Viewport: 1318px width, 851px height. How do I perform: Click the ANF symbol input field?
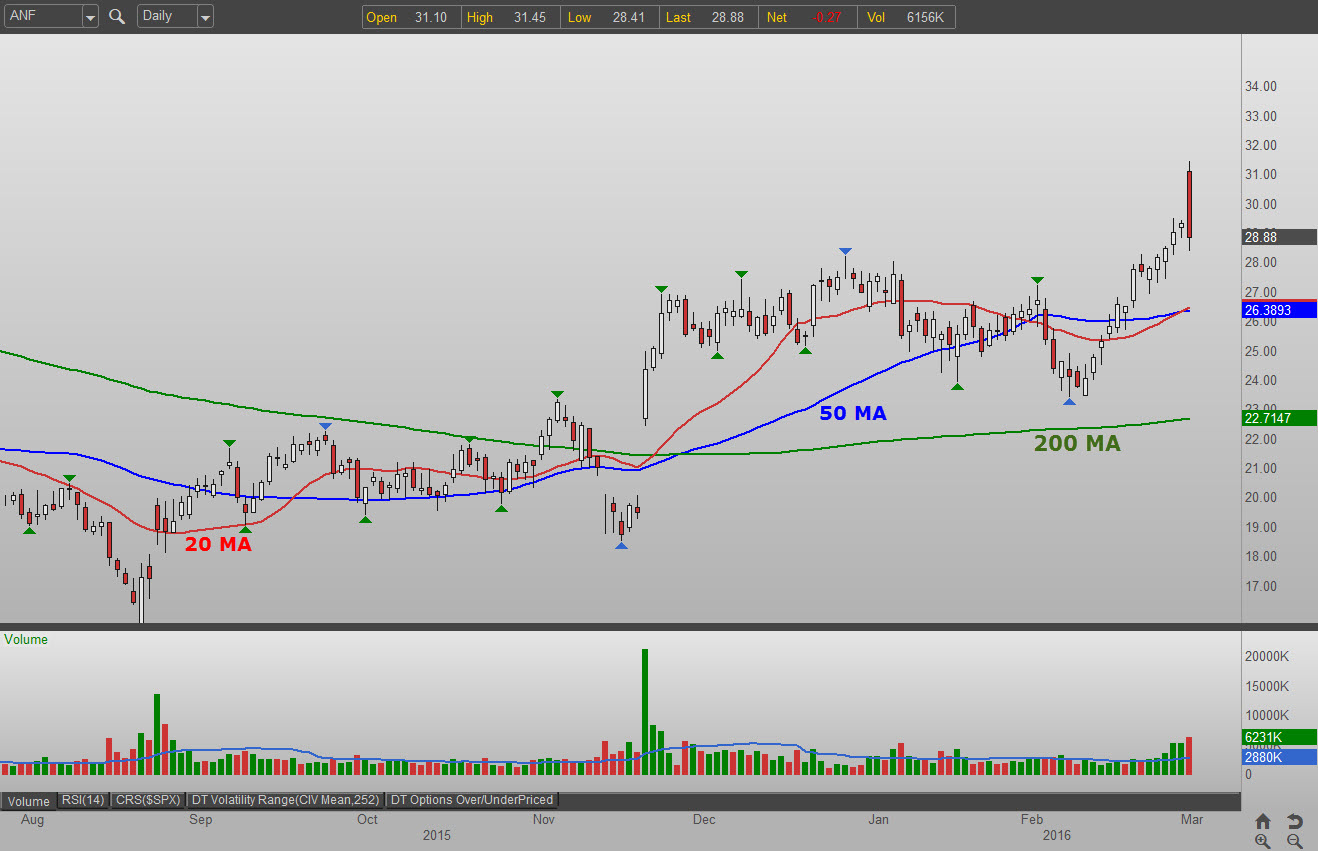click(x=43, y=17)
